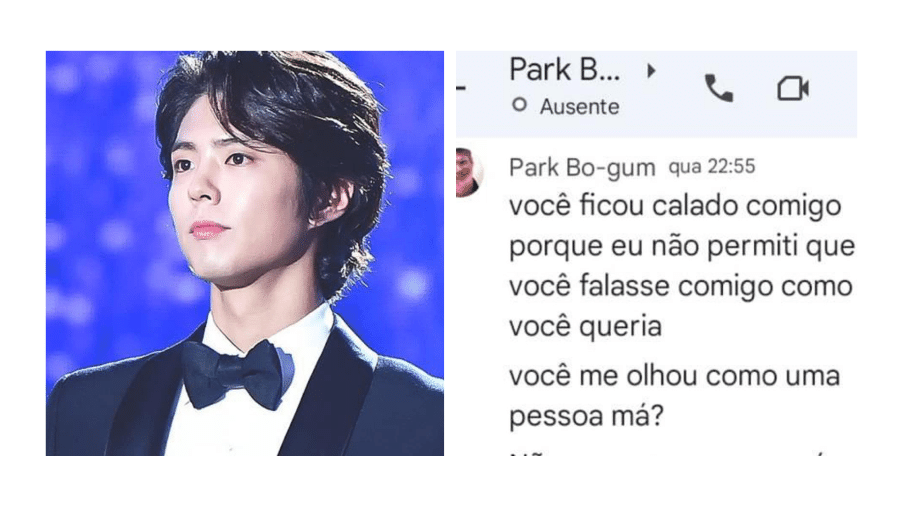This screenshot has height=506, width=900.
Task: Select the line "pessoa má?"
Action: pos(586,417)
